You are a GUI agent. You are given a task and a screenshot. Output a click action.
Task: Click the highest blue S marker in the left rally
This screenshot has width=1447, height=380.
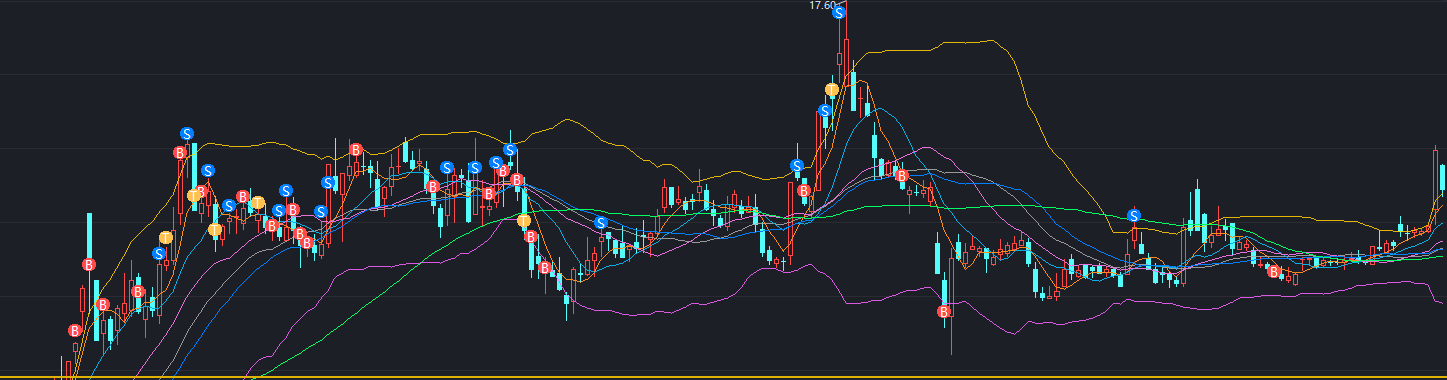[187, 133]
